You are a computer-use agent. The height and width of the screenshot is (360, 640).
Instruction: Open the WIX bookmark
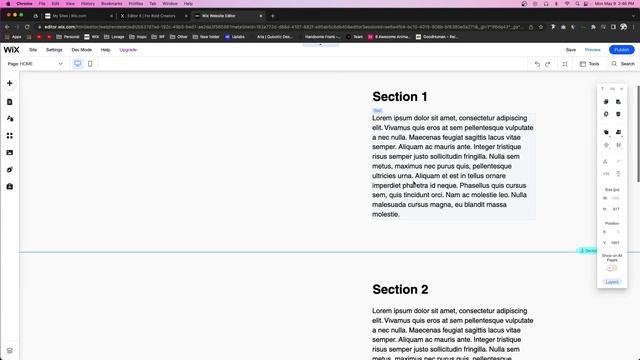pos(91,37)
